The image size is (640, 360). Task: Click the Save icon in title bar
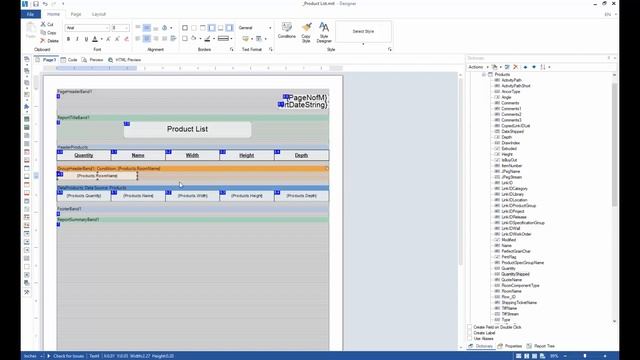click(x=36, y=4)
